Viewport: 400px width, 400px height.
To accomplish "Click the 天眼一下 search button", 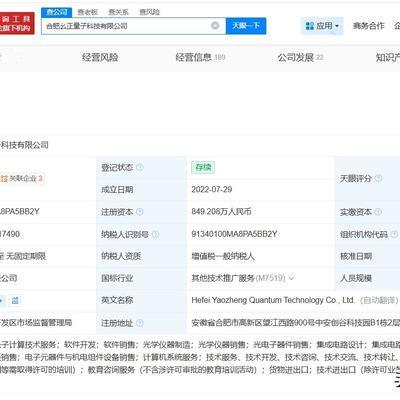I will [x=246, y=26].
